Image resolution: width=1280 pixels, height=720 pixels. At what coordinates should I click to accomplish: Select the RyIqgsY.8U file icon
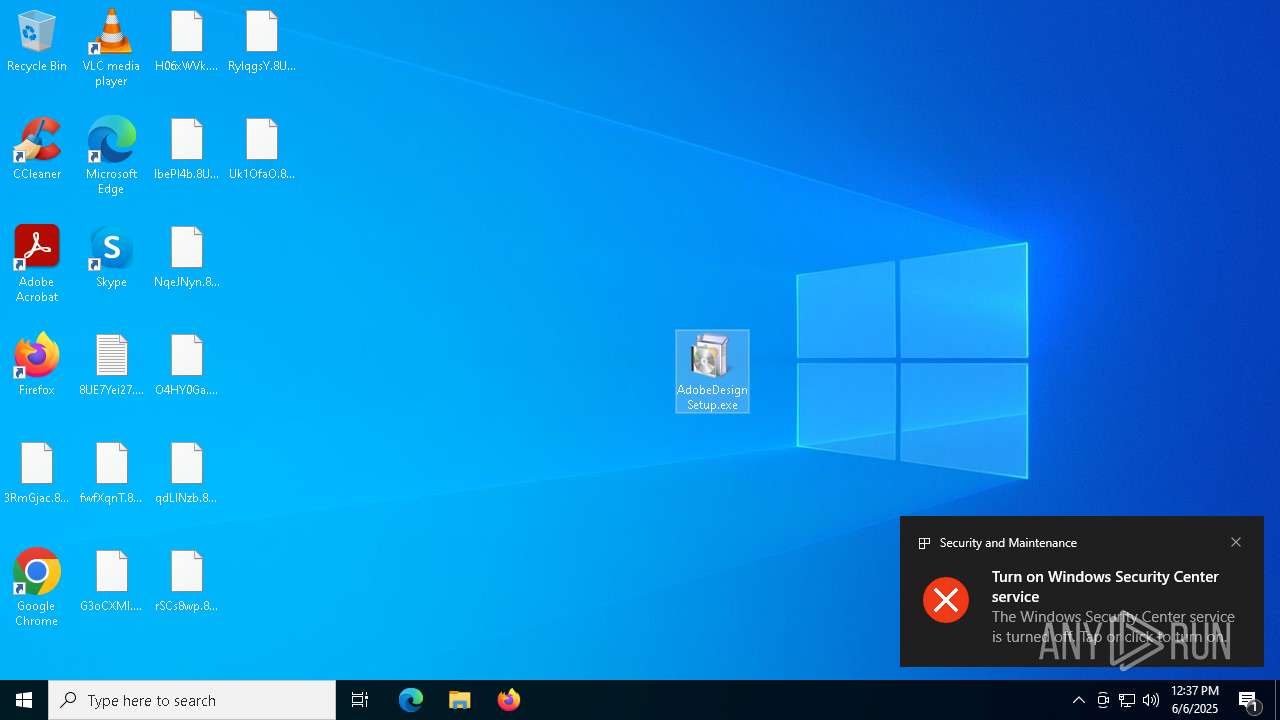point(262,42)
